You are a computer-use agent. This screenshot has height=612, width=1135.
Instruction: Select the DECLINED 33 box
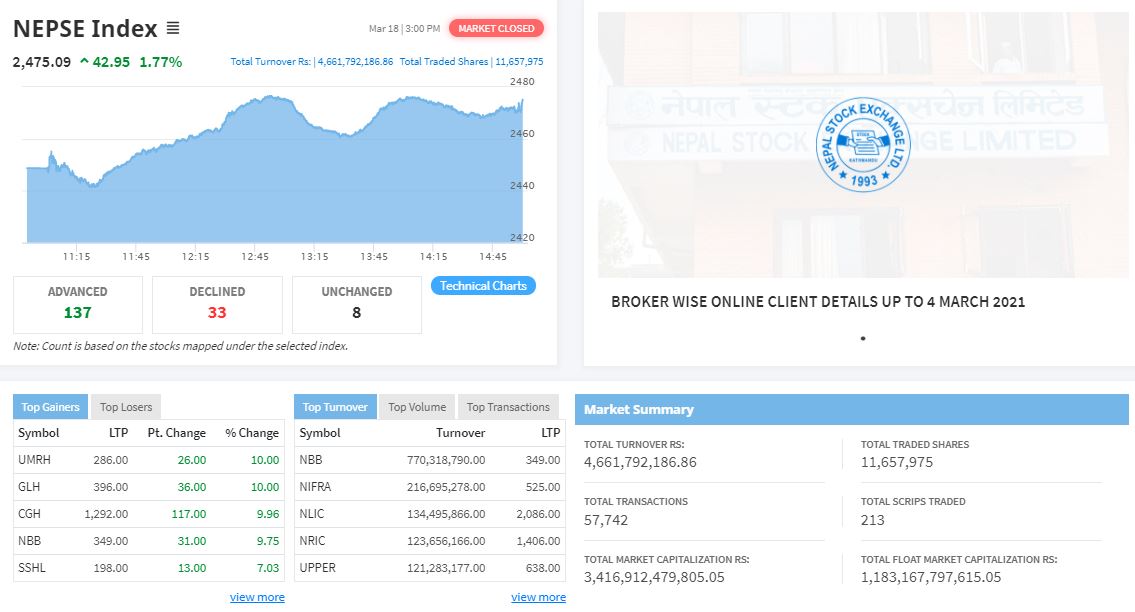click(x=217, y=305)
